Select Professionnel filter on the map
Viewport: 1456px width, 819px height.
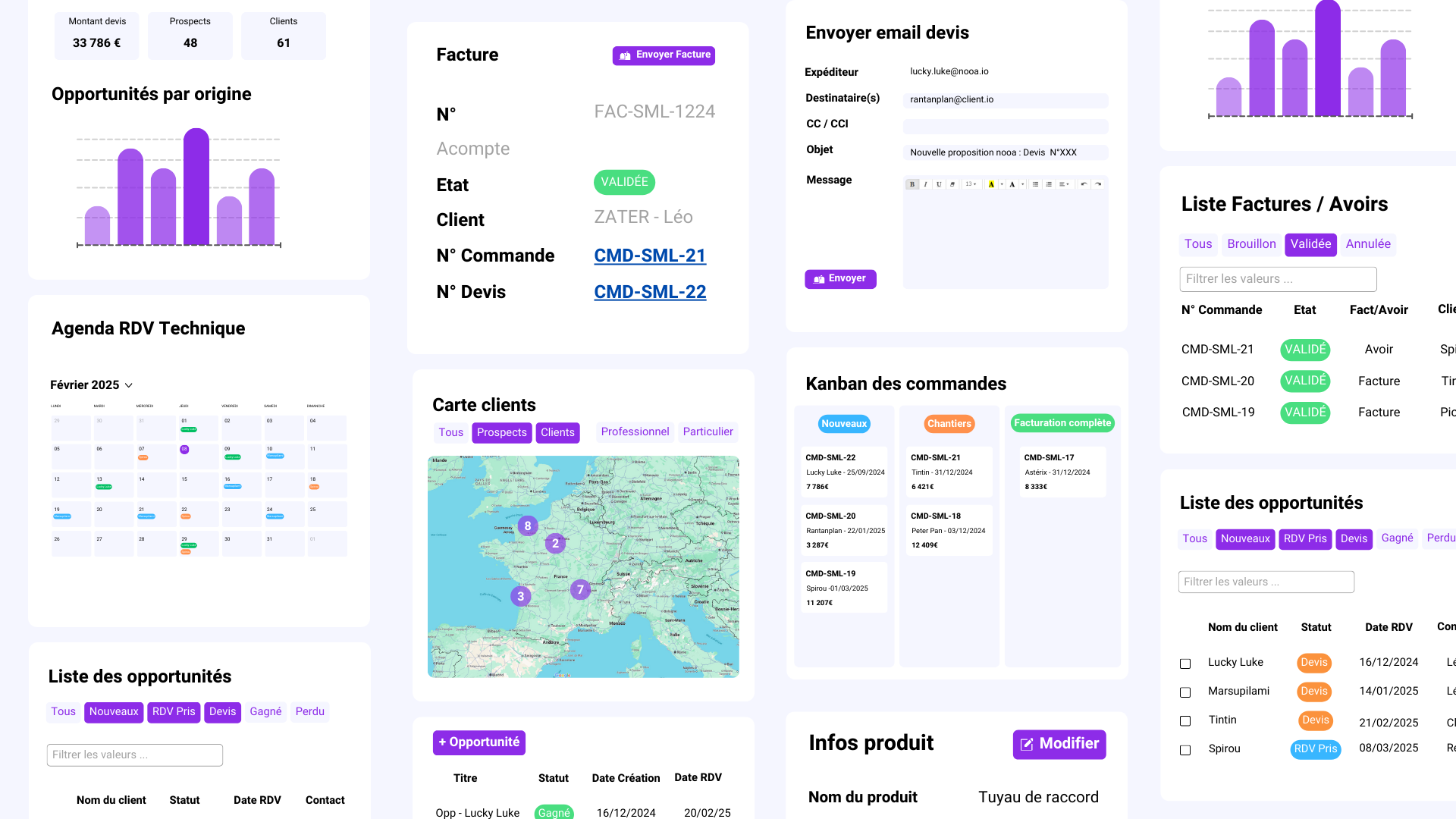click(x=635, y=431)
